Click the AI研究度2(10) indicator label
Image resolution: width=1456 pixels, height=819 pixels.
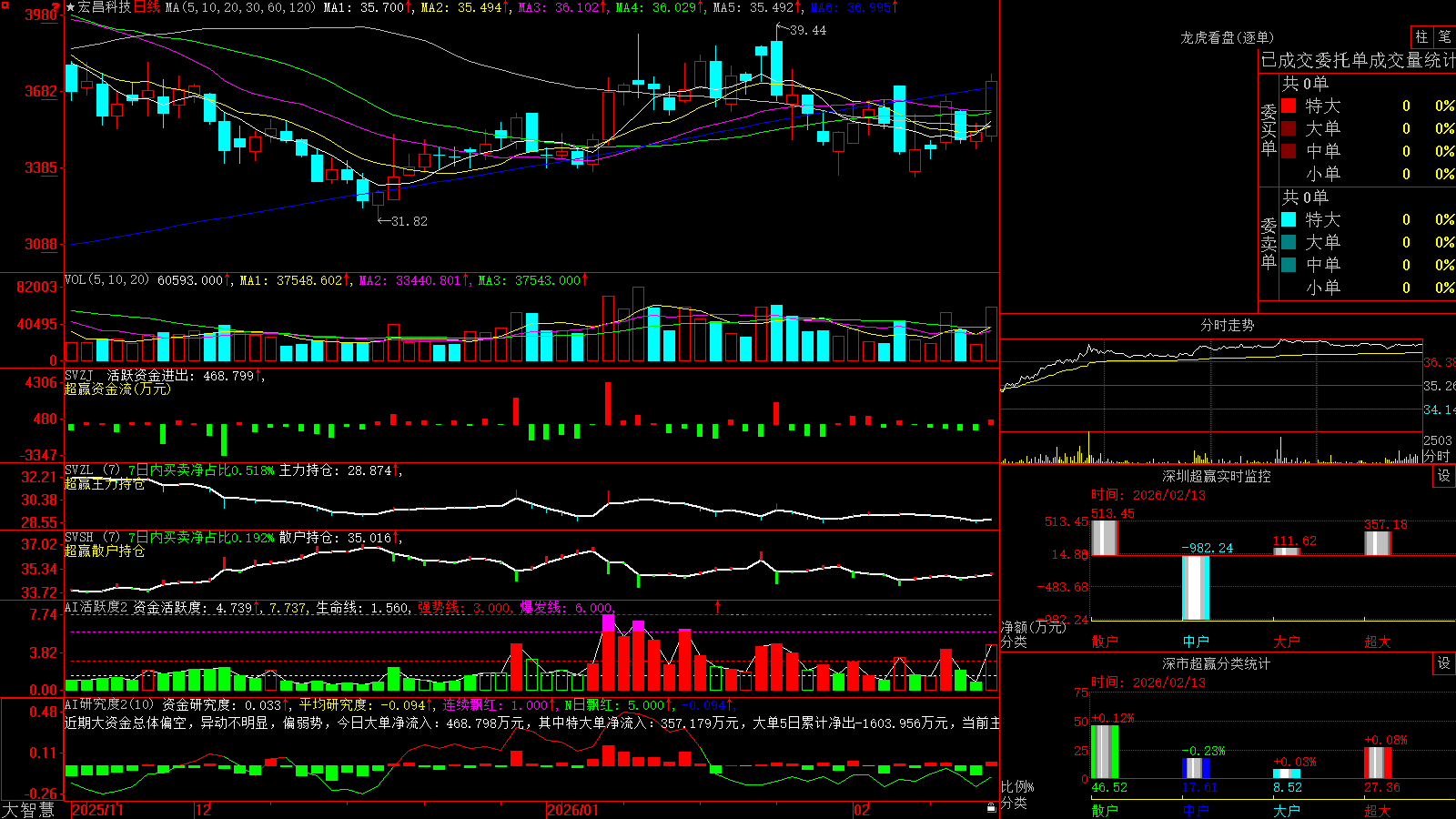(x=110, y=704)
